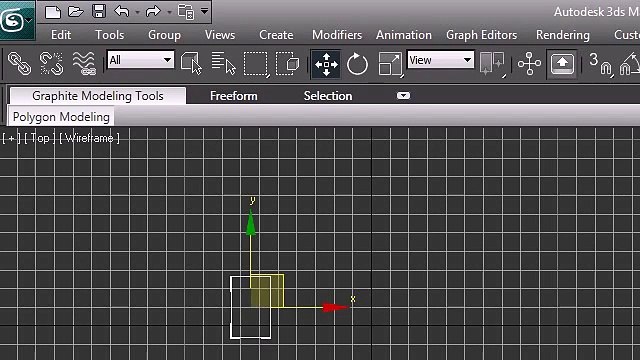Choose the Rectangular Selection Region tool
The height and width of the screenshot is (360, 640).
click(256, 64)
